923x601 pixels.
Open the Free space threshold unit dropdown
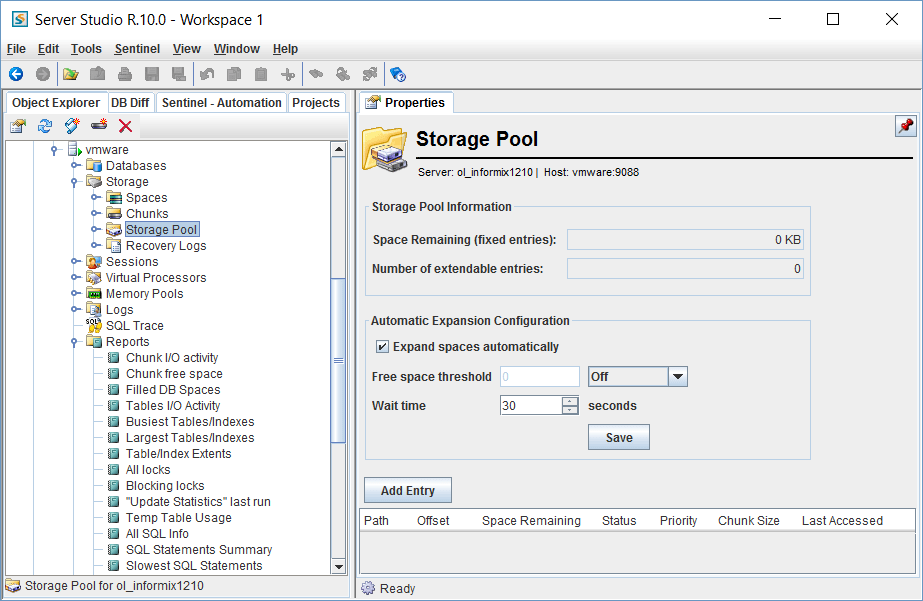coord(677,377)
